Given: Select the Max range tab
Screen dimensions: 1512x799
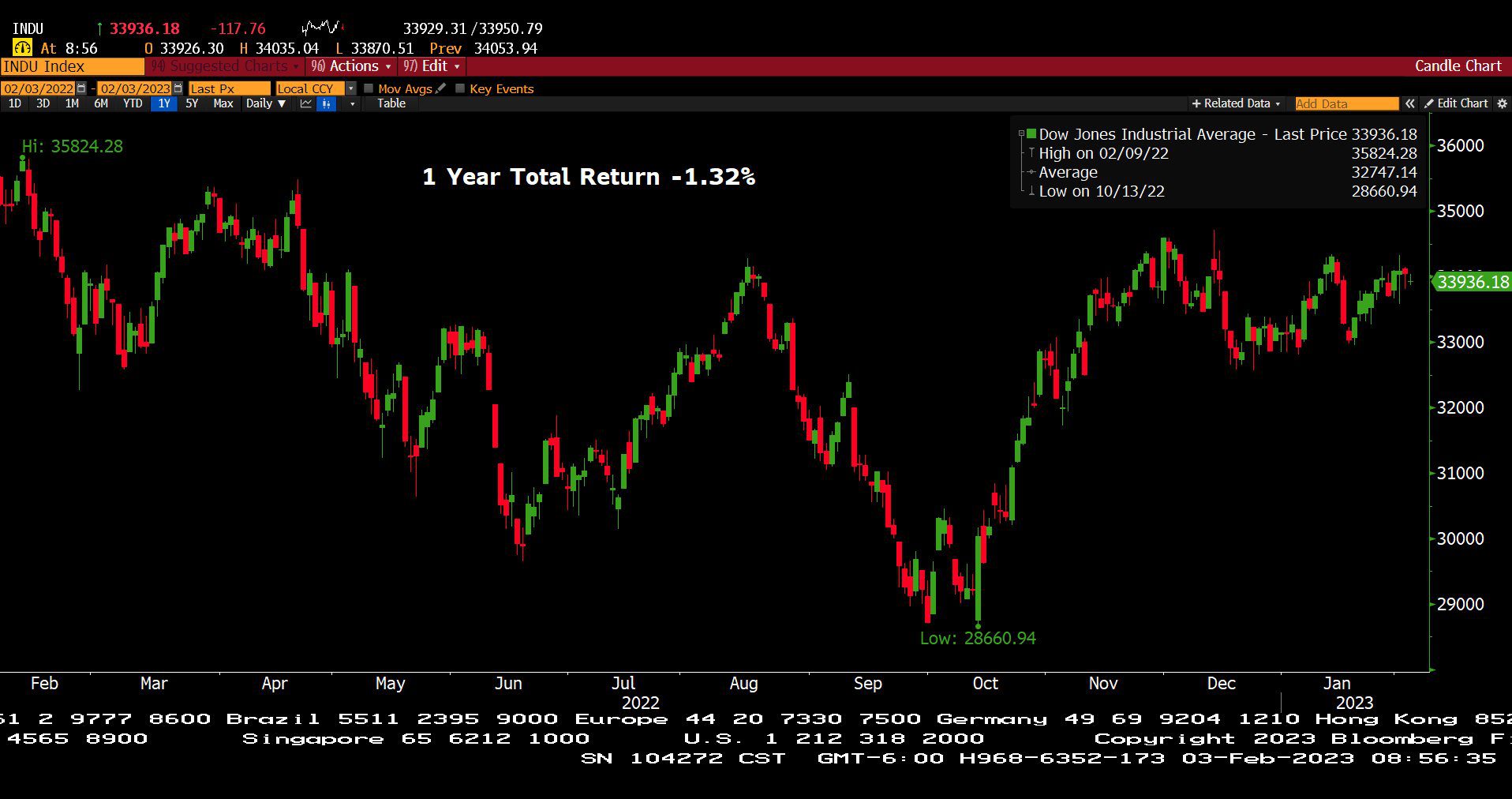Looking at the screenshot, I should (223, 103).
